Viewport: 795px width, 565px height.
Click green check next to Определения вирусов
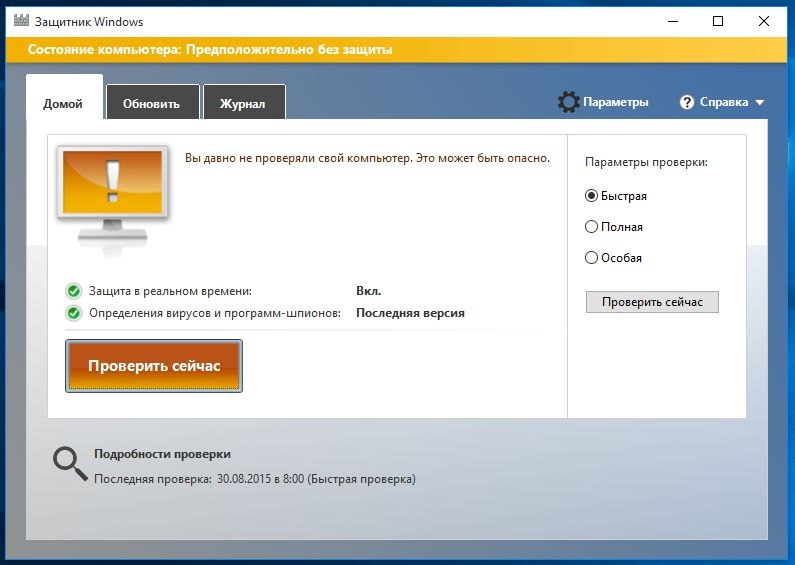pyautogui.click(x=74, y=313)
